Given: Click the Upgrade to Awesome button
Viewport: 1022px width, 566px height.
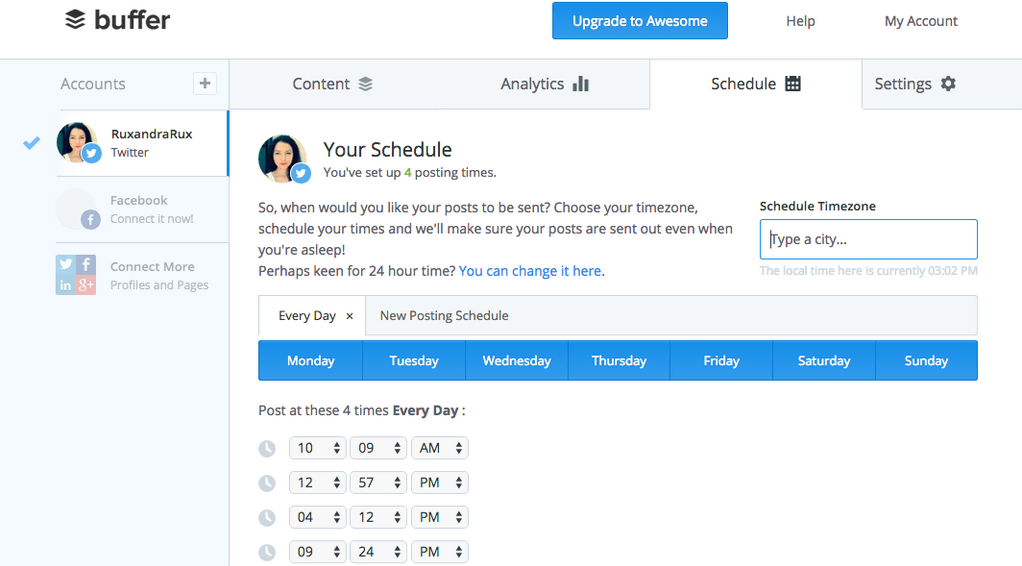Looking at the screenshot, I should pos(640,21).
